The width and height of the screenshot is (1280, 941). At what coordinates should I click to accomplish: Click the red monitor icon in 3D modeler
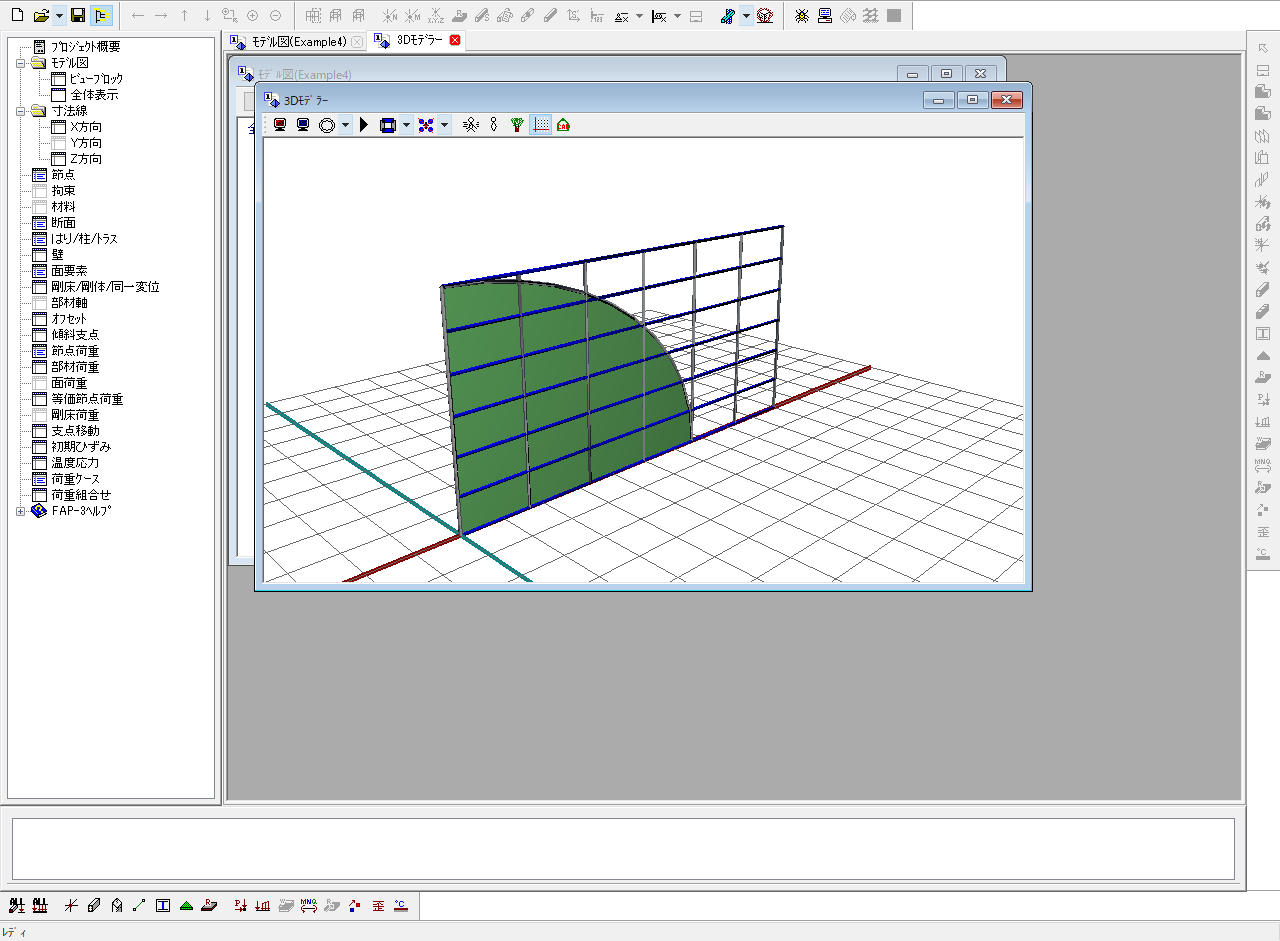pos(280,125)
